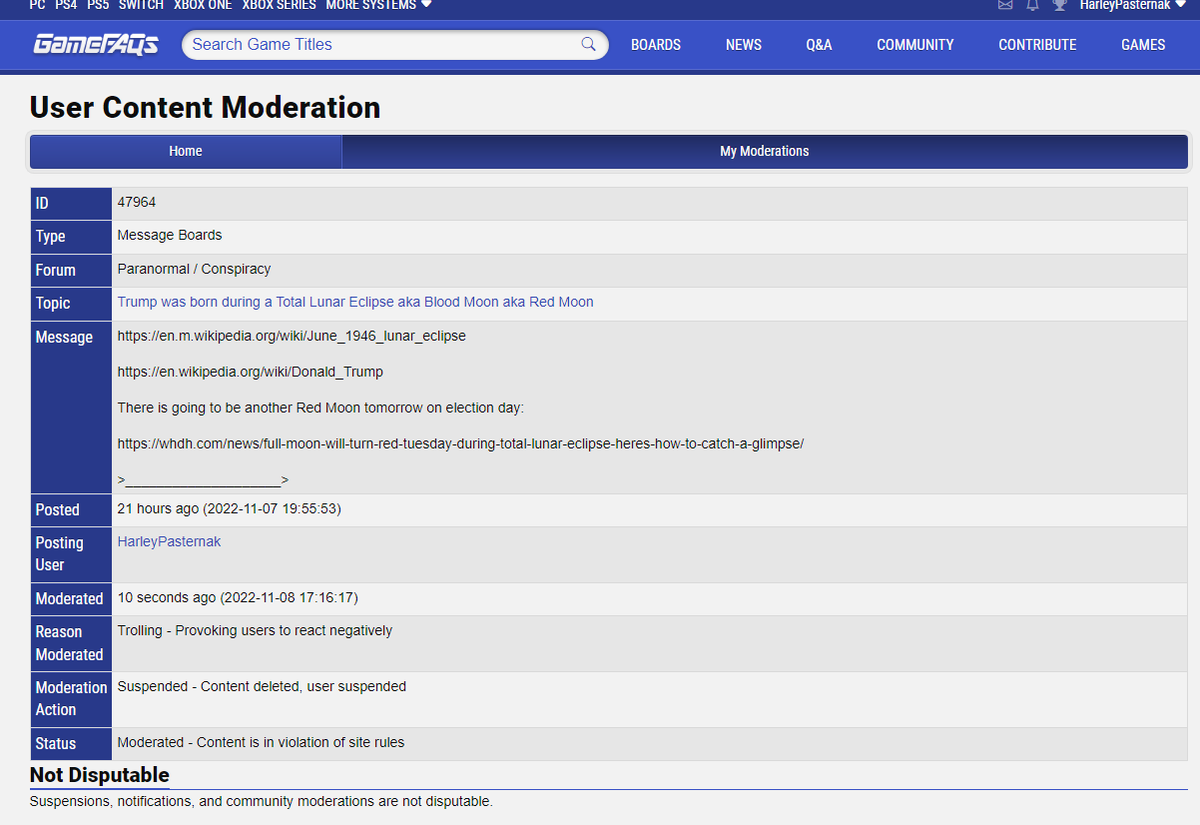Screen dimensions: 1200x825
Task: Open the CONTRIBUTE menu
Action: (1038, 45)
